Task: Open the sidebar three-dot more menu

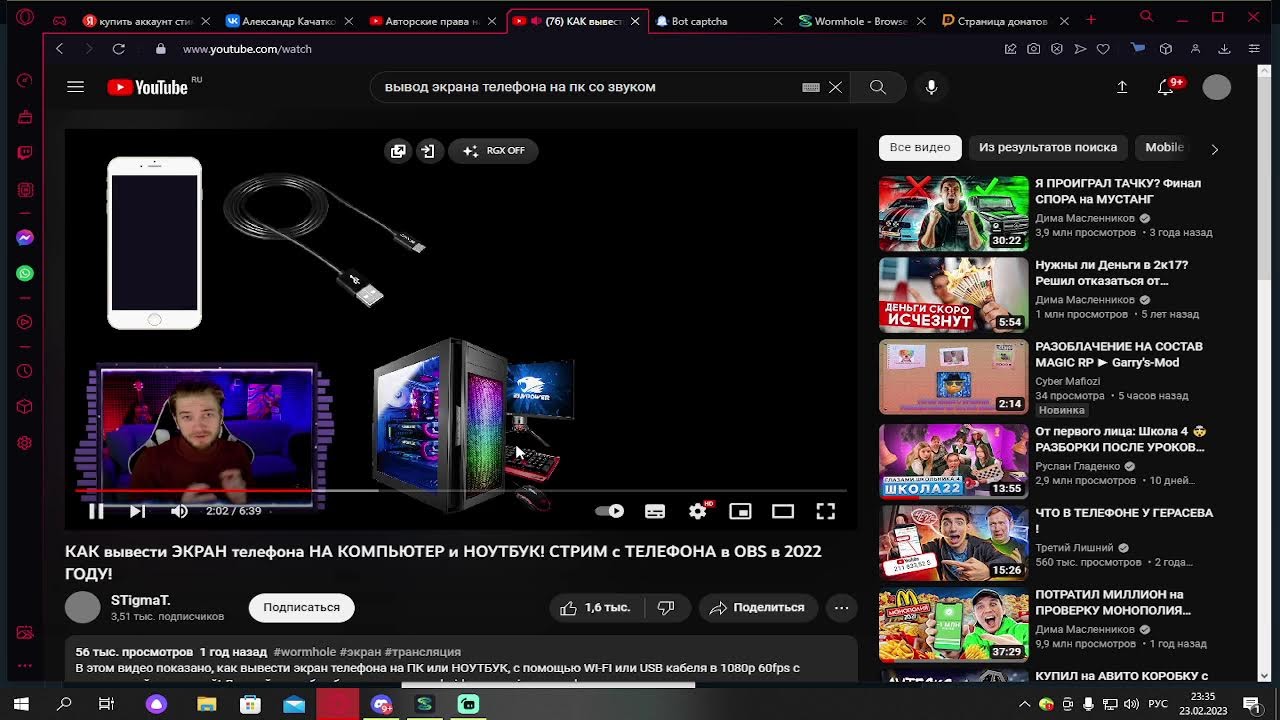Action: pos(25,665)
